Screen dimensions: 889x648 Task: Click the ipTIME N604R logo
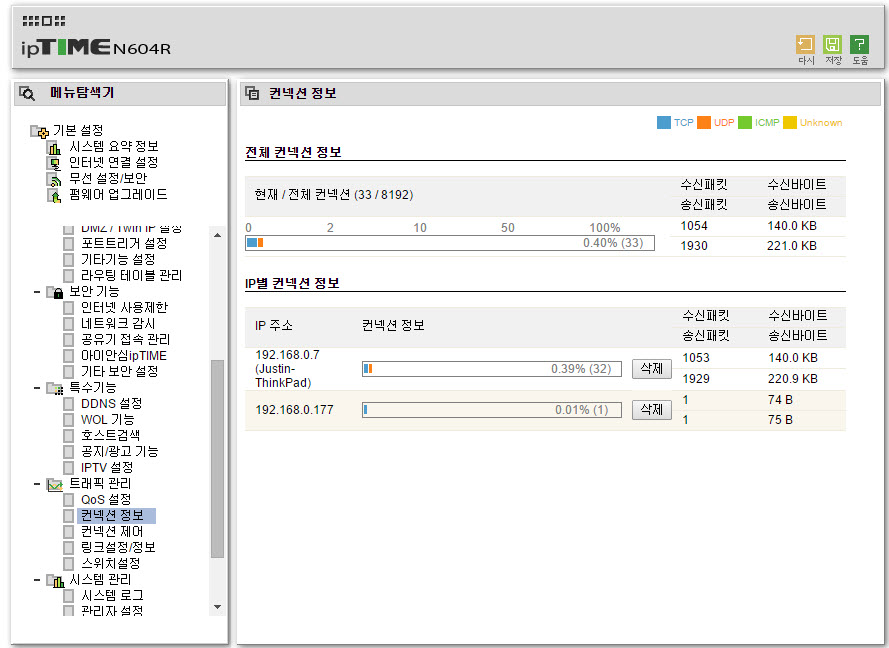click(x=96, y=48)
